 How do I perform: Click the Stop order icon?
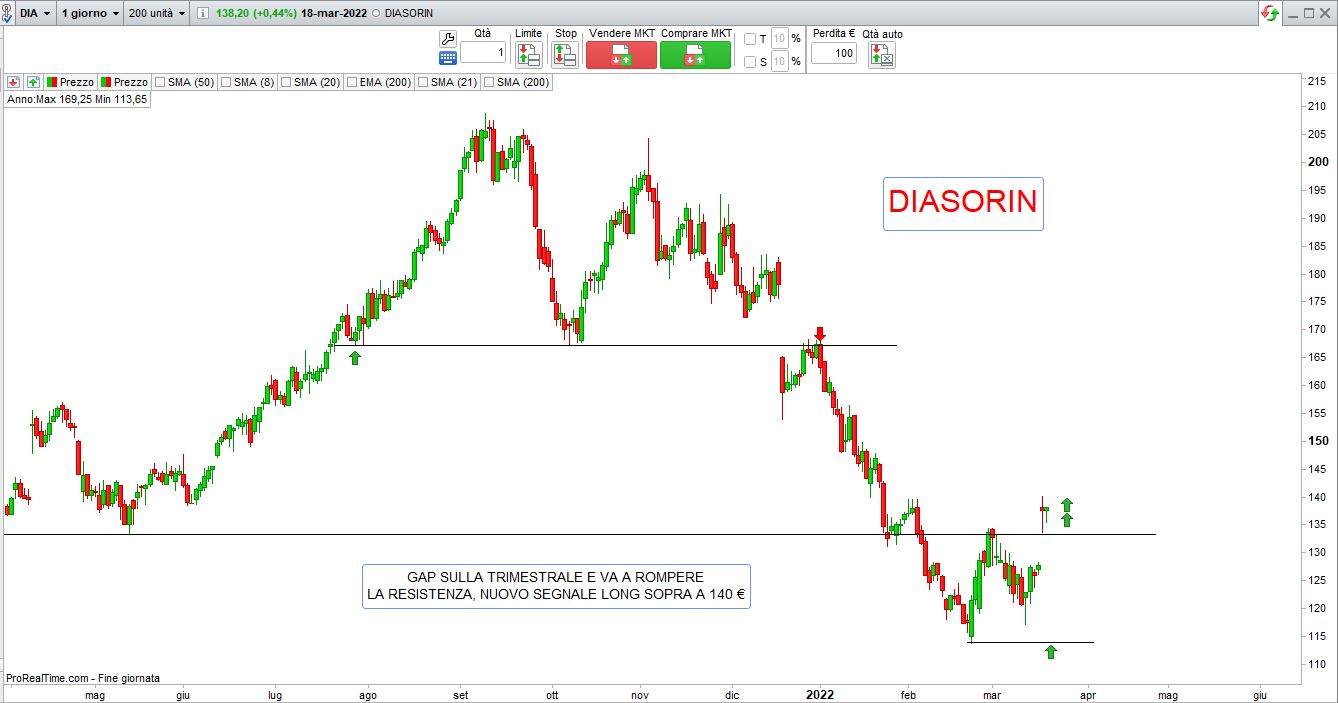point(565,55)
